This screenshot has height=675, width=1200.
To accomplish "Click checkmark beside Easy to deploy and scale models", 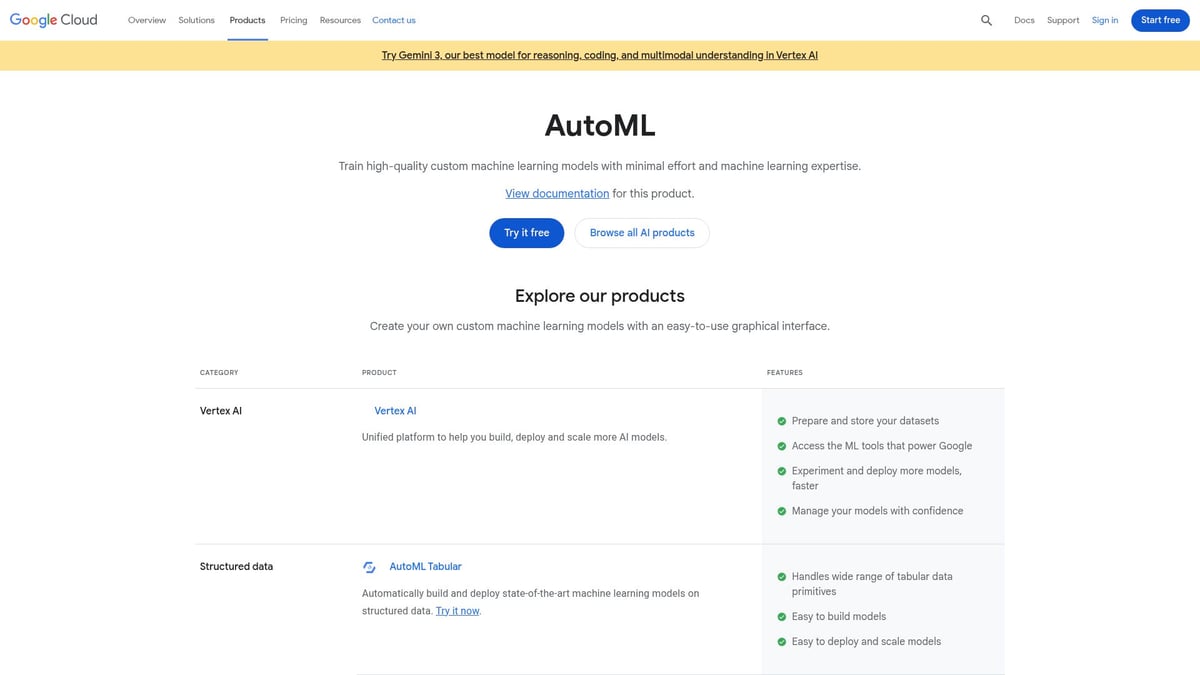I will pyautogui.click(x=782, y=642).
